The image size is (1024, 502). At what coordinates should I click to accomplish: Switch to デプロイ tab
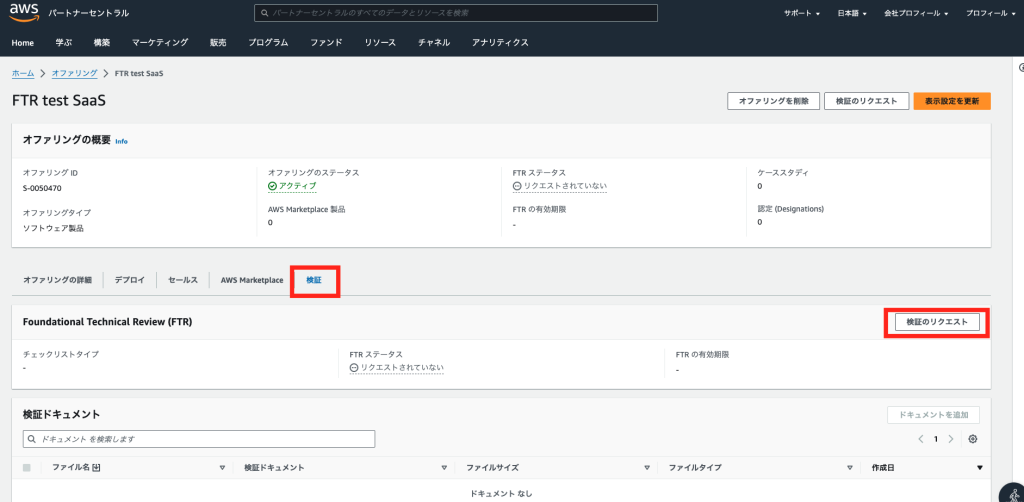pyautogui.click(x=129, y=280)
